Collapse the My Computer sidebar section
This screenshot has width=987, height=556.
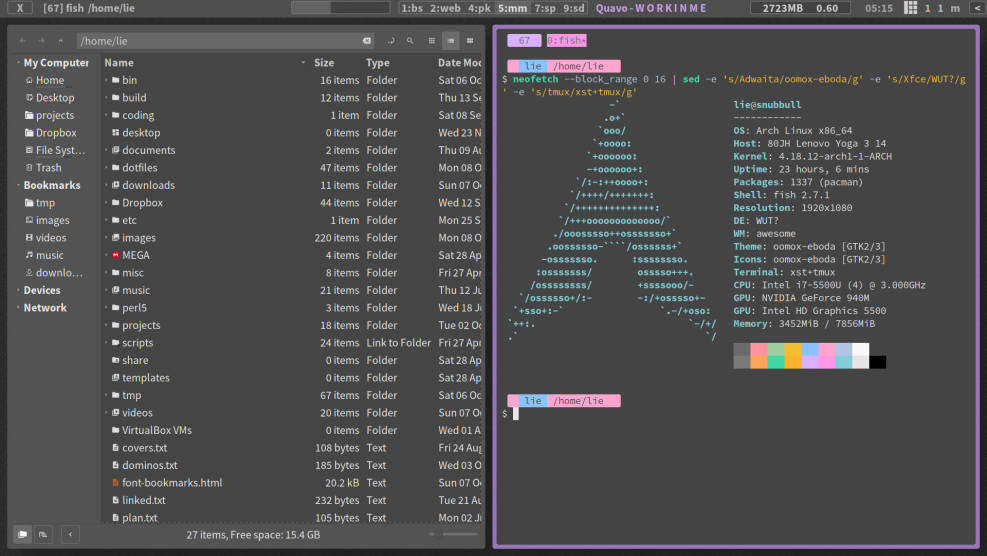[x=18, y=63]
